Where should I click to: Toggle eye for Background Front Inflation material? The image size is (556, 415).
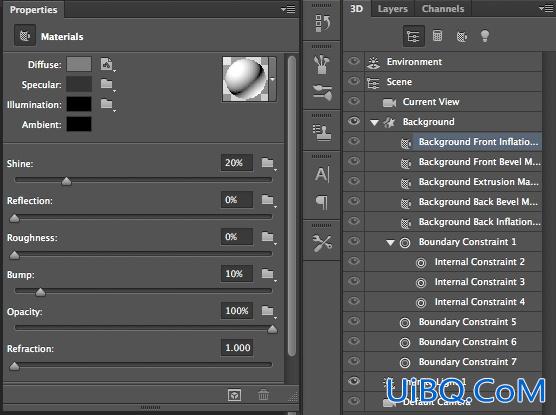(x=354, y=141)
